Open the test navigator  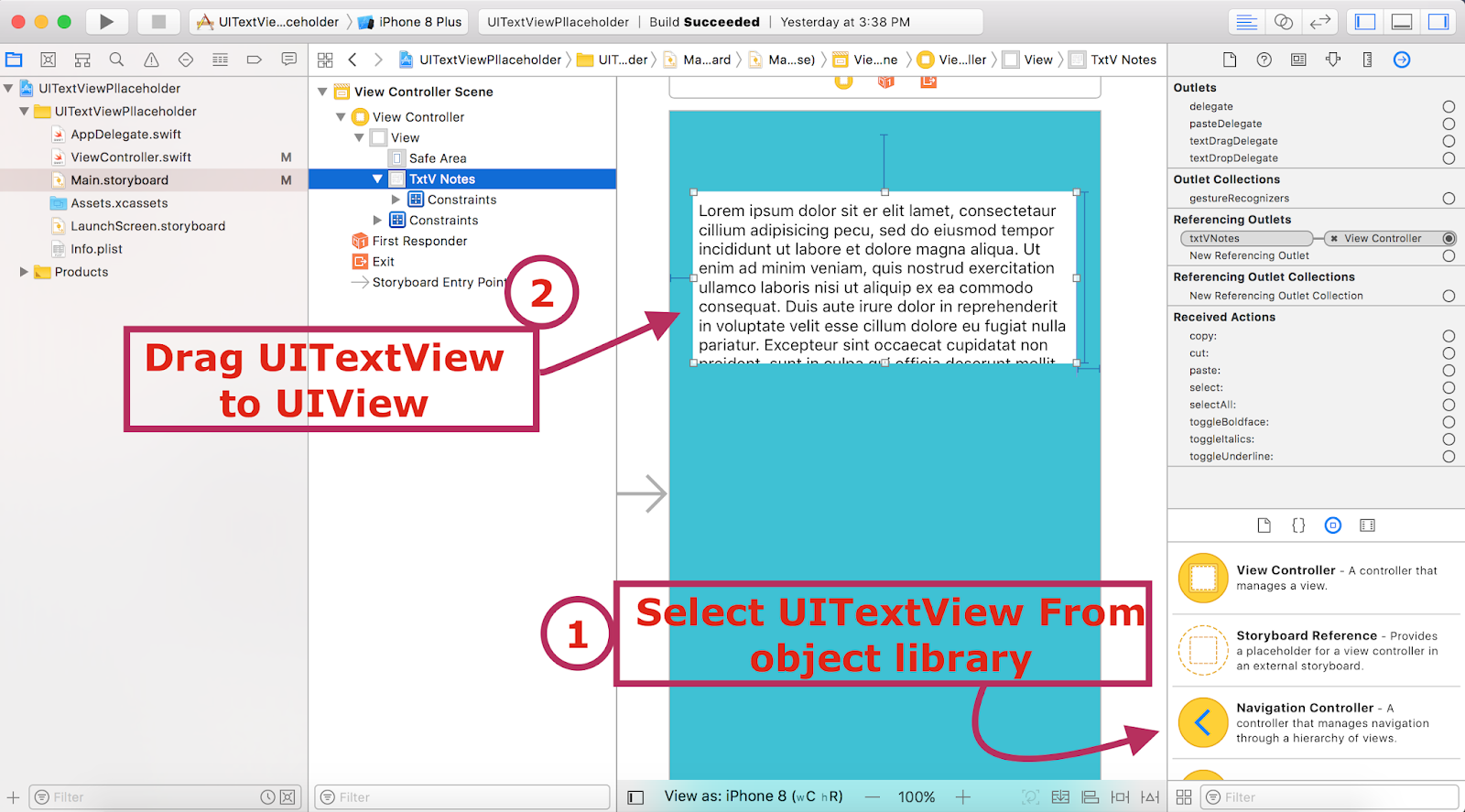(x=186, y=60)
